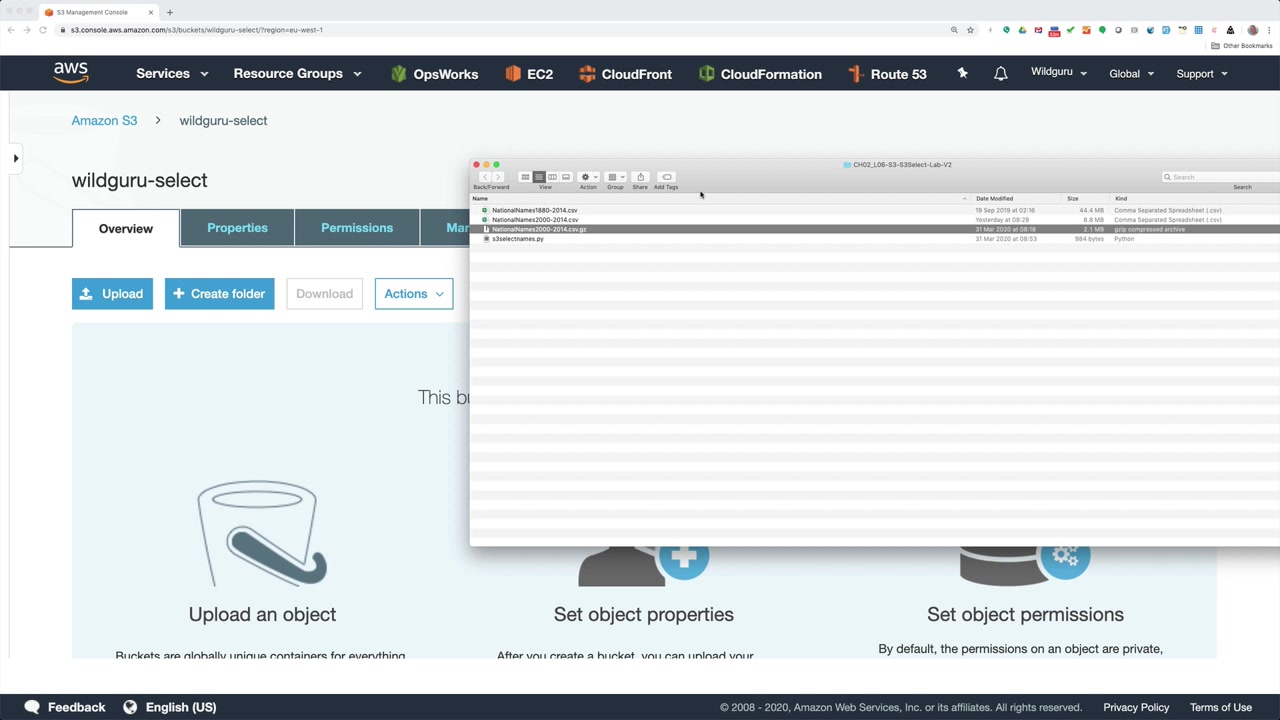Sort Finder list by Date Modified
Viewport: 1280px width, 720px height.
tap(1017, 199)
